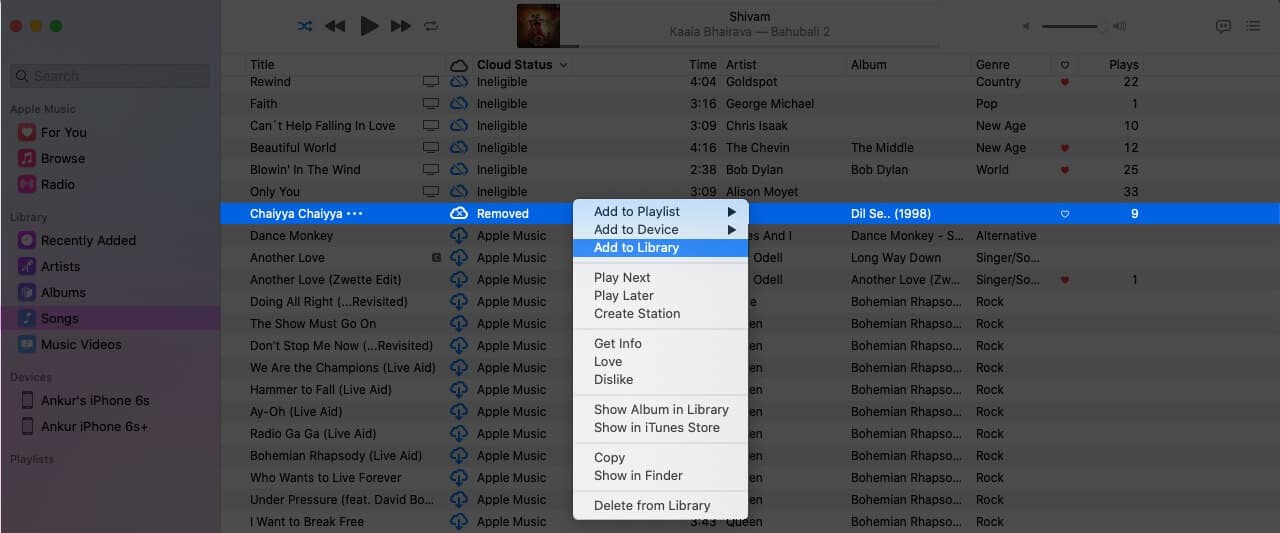Start playback with Play button
The width and height of the screenshot is (1280, 533).
pyautogui.click(x=369, y=26)
